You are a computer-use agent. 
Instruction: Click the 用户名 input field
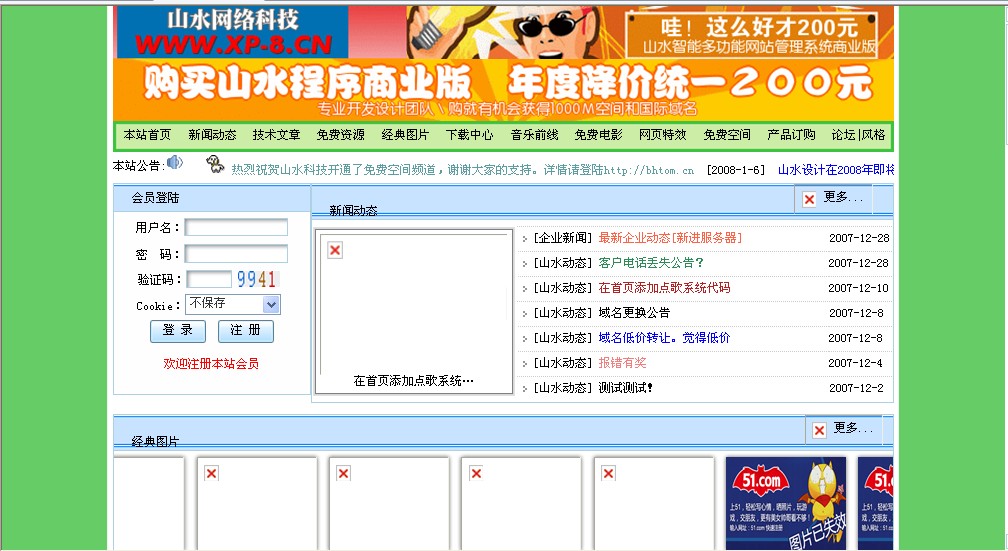(x=236, y=228)
